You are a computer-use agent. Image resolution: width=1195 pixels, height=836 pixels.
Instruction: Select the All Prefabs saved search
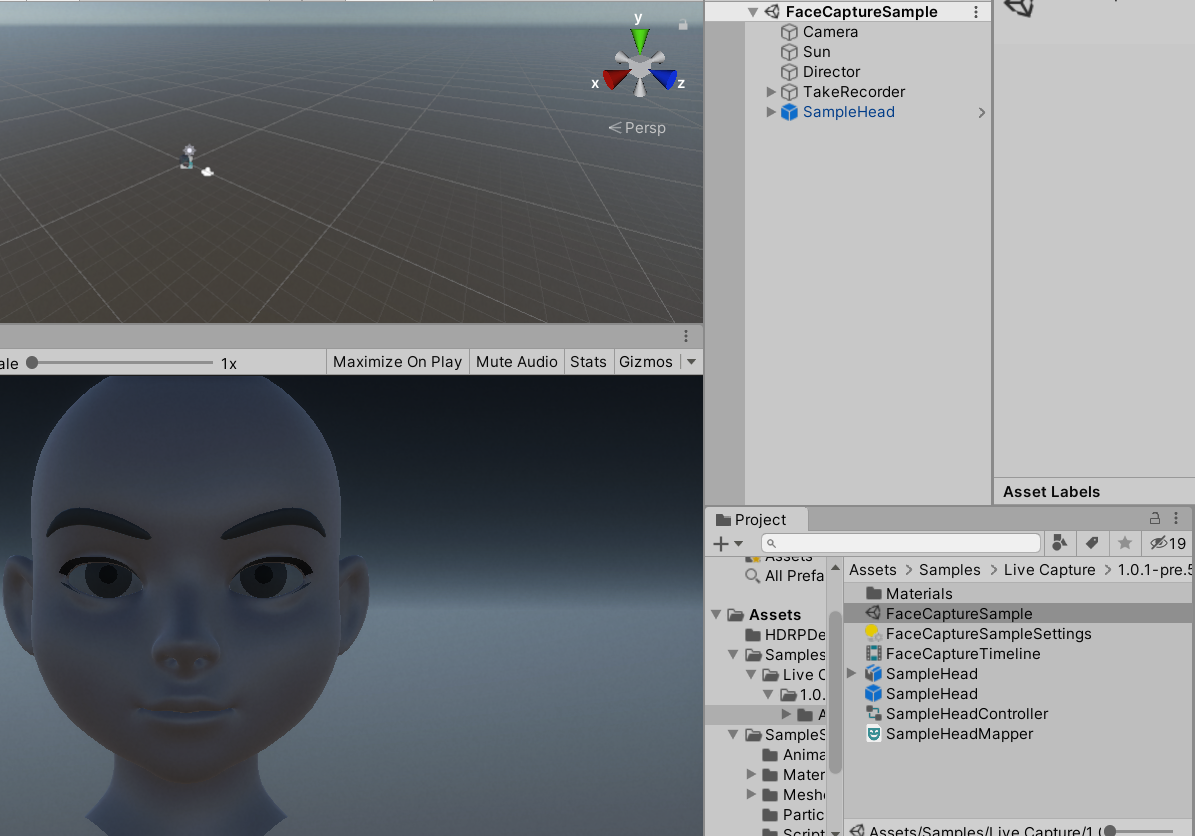tap(794, 575)
